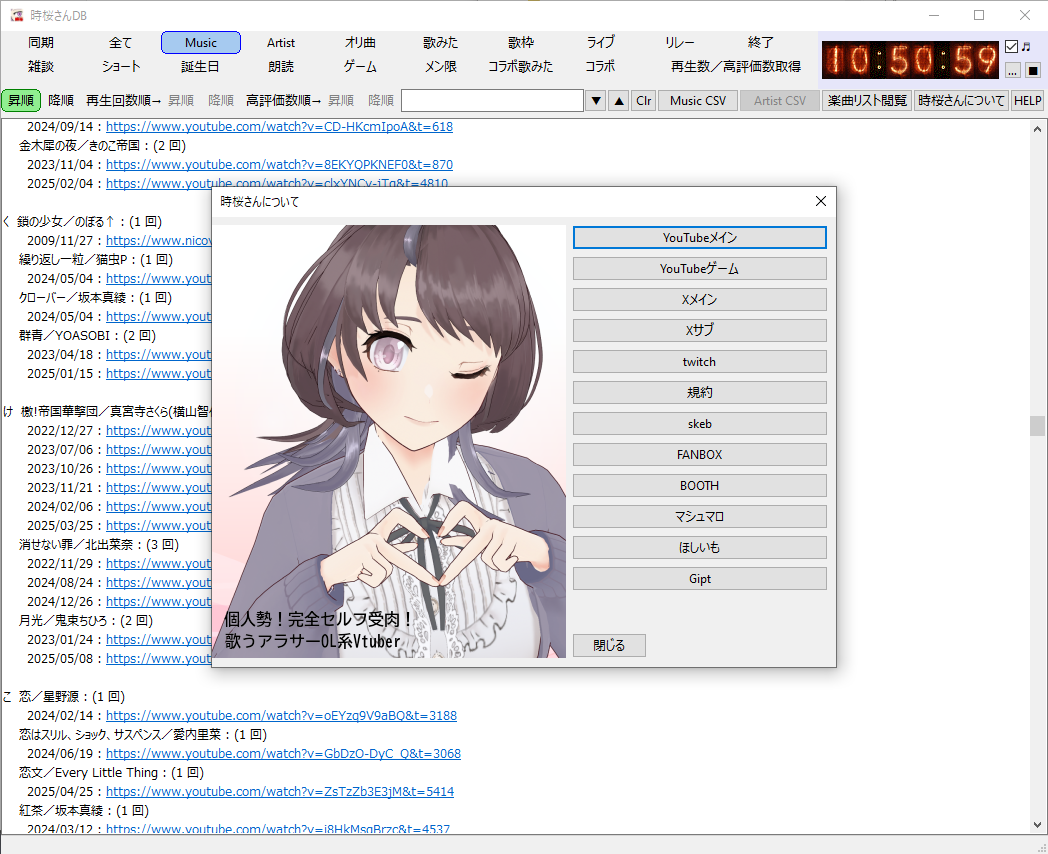The image size is (1048, 854).
Task: Toggle the music note checkbox
Action: click(x=1011, y=47)
